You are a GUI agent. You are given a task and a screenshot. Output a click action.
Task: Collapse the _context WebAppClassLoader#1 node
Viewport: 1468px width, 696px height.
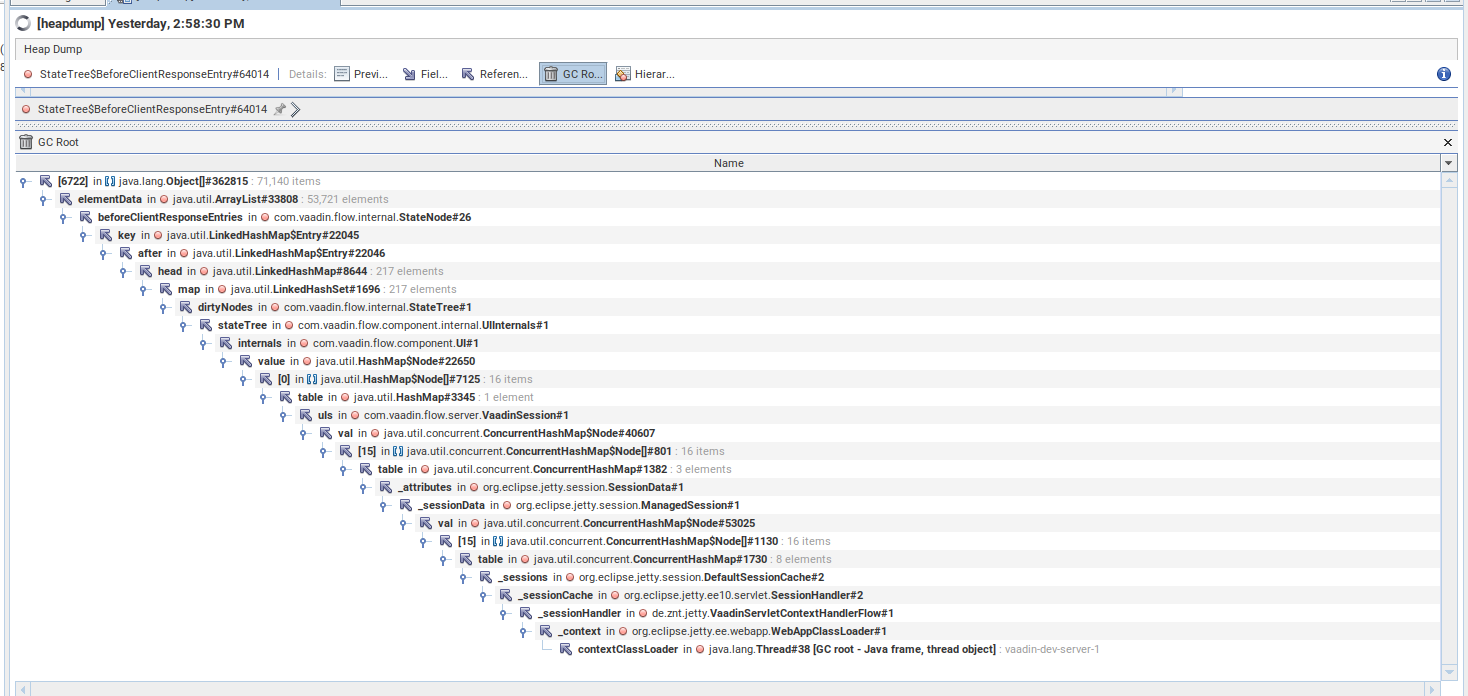point(522,631)
